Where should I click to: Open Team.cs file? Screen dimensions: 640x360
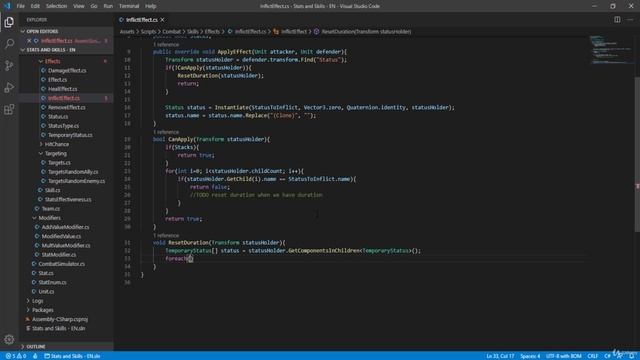coord(51,209)
